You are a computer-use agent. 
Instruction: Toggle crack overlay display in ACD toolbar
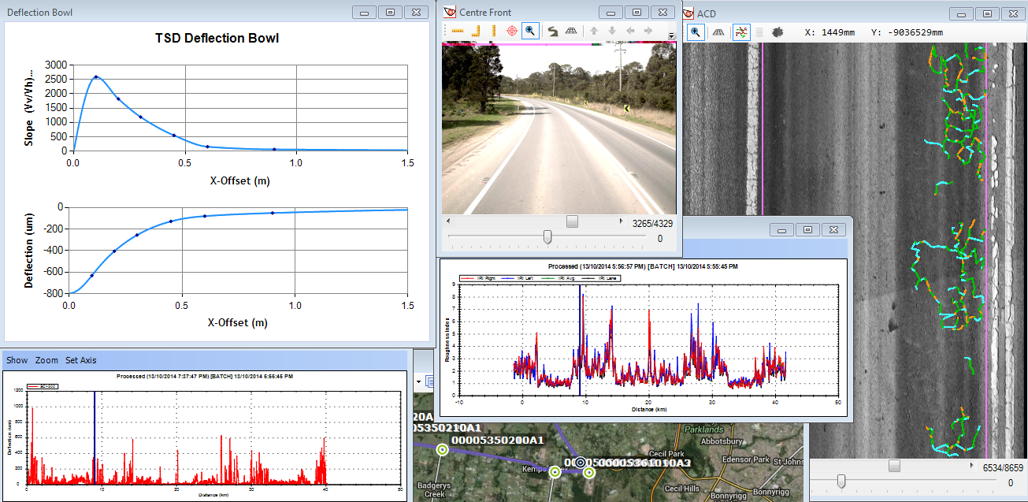point(741,32)
